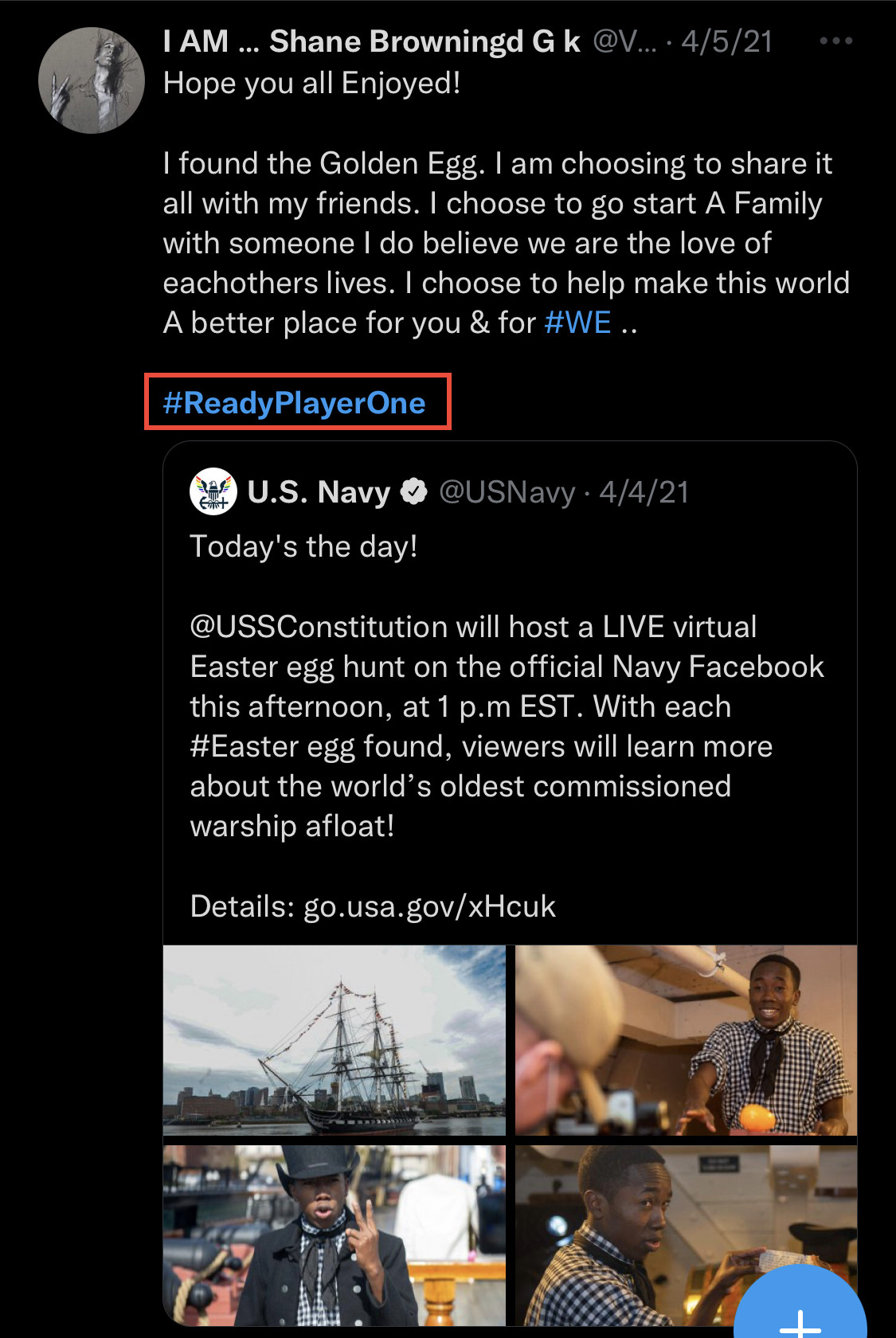This screenshot has height=1338, width=896.
Task: View the photo of man with orange egg
Action: coord(686,1040)
